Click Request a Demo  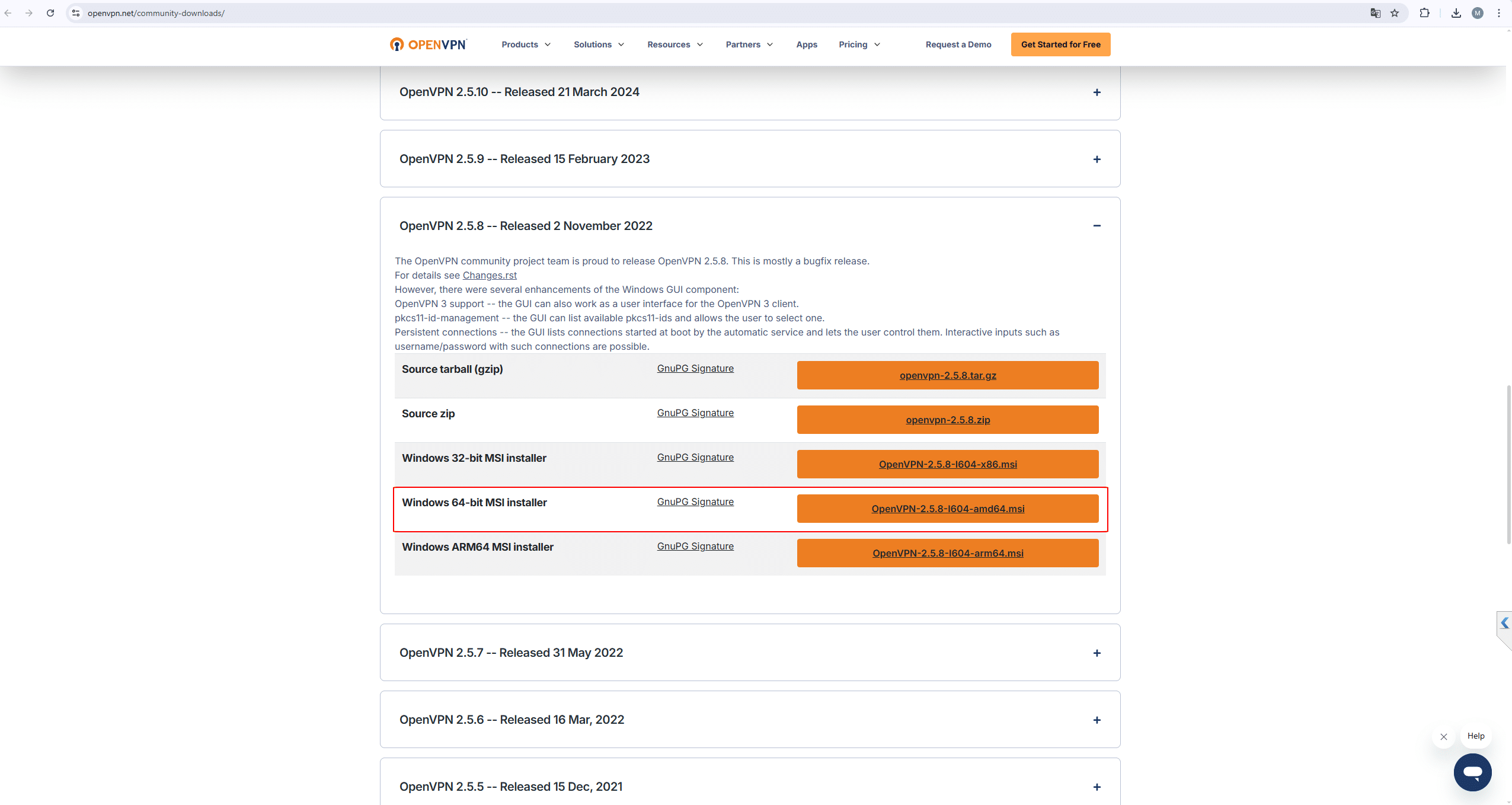click(x=958, y=44)
